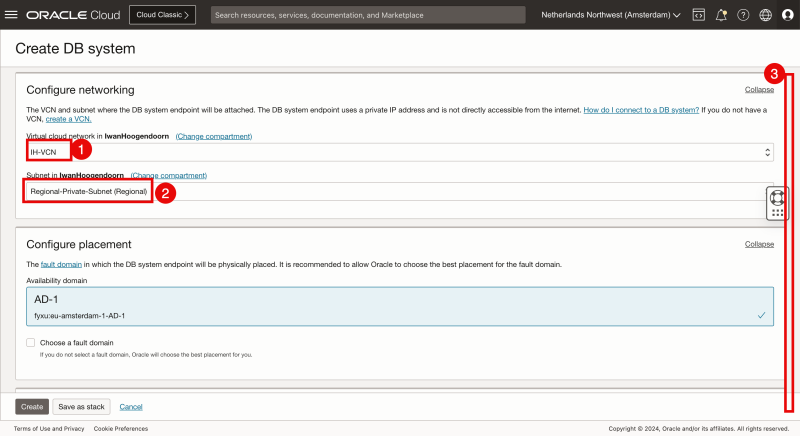Select the AD-1 availability domain card
The height and width of the screenshot is (436, 800).
tap(399, 306)
